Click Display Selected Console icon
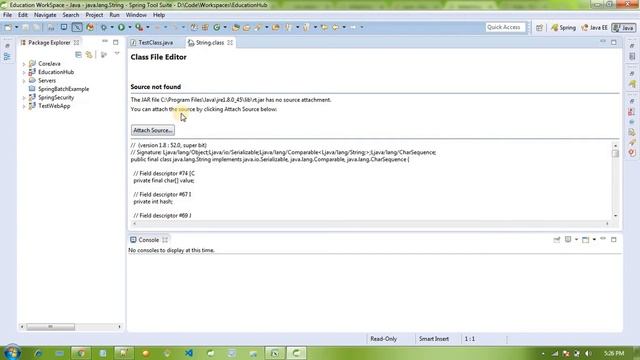The image size is (640, 360). click(x=568, y=240)
